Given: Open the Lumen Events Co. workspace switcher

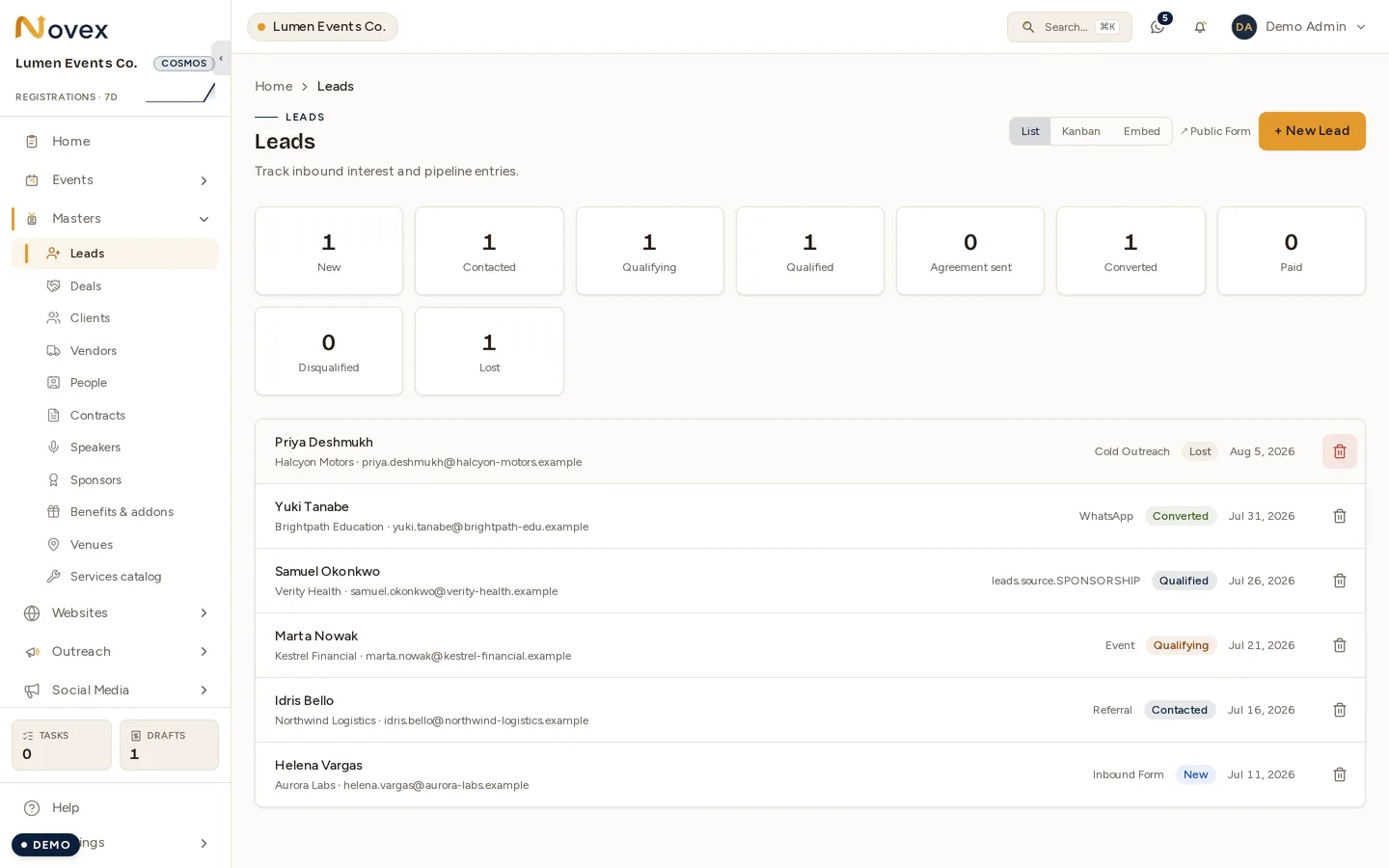Looking at the screenshot, I should (x=322, y=27).
